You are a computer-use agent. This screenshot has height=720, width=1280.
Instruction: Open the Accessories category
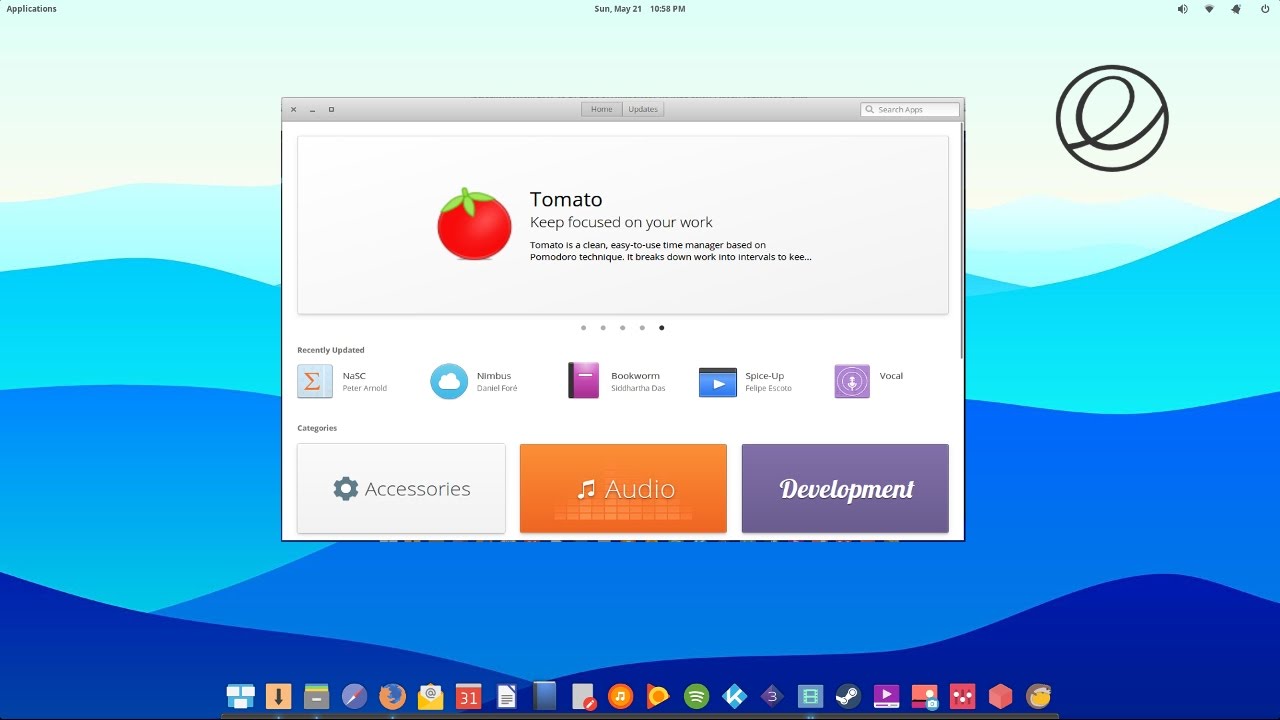(401, 488)
